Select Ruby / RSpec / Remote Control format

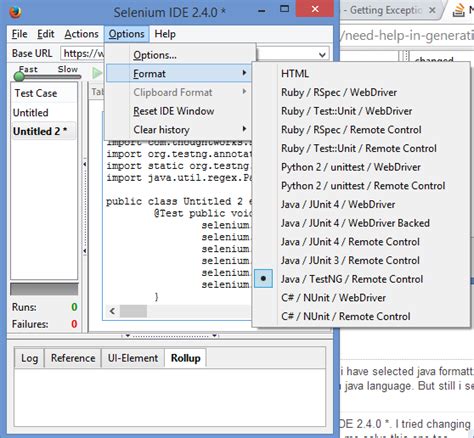(x=361, y=130)
